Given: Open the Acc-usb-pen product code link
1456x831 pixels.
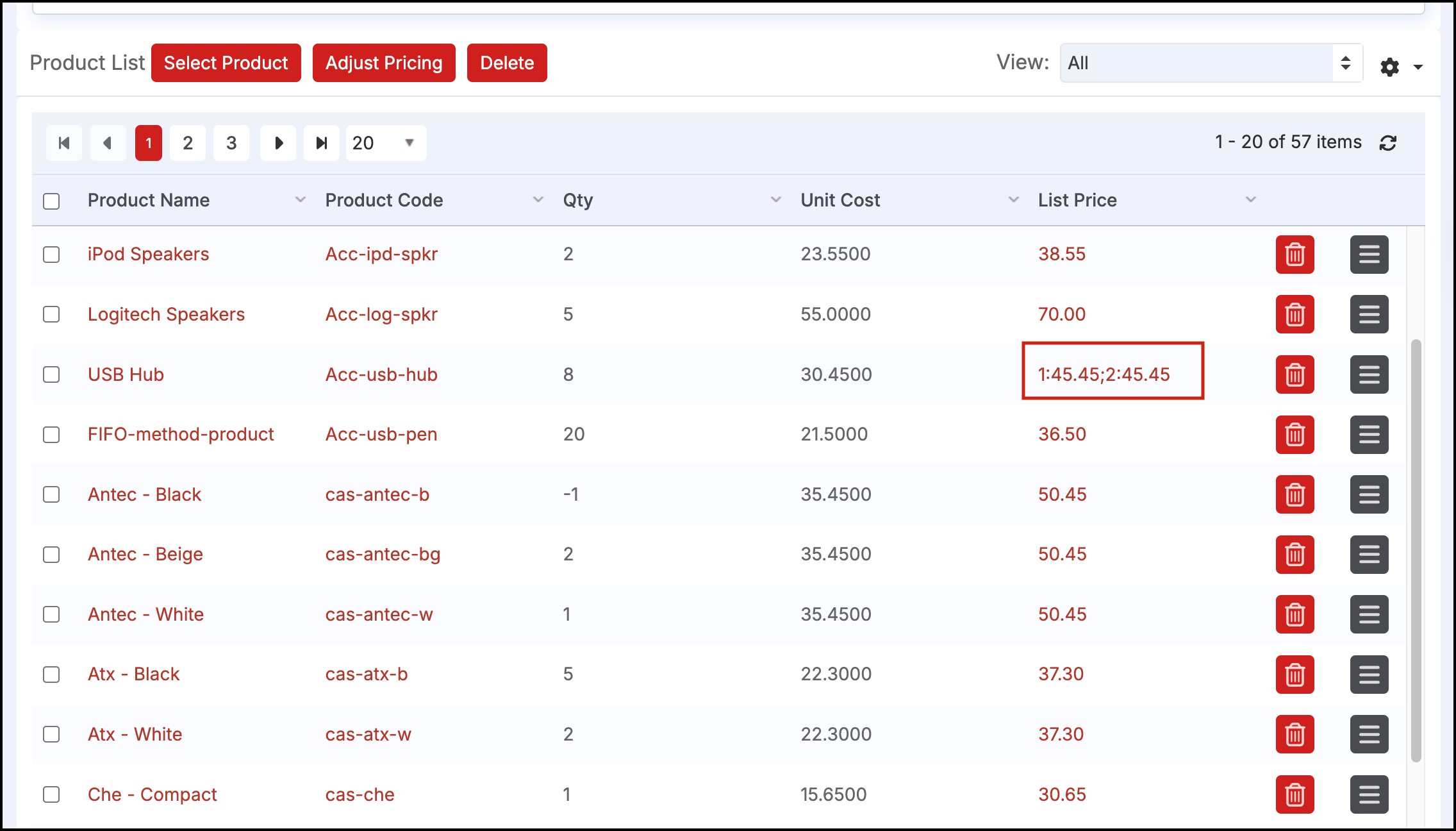Looking at the screenshot, I should [381, 435].
